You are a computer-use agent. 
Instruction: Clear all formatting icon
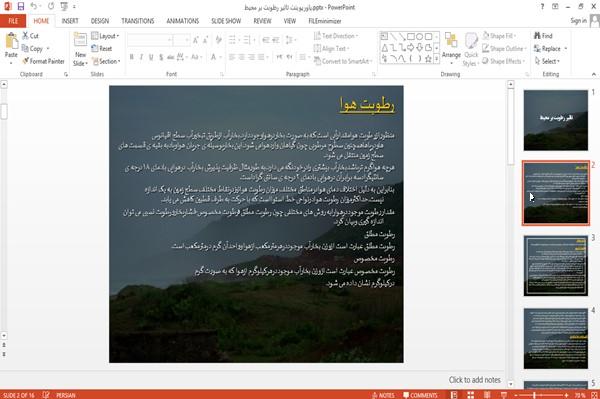pyautogui.click(x=218, y=40)
